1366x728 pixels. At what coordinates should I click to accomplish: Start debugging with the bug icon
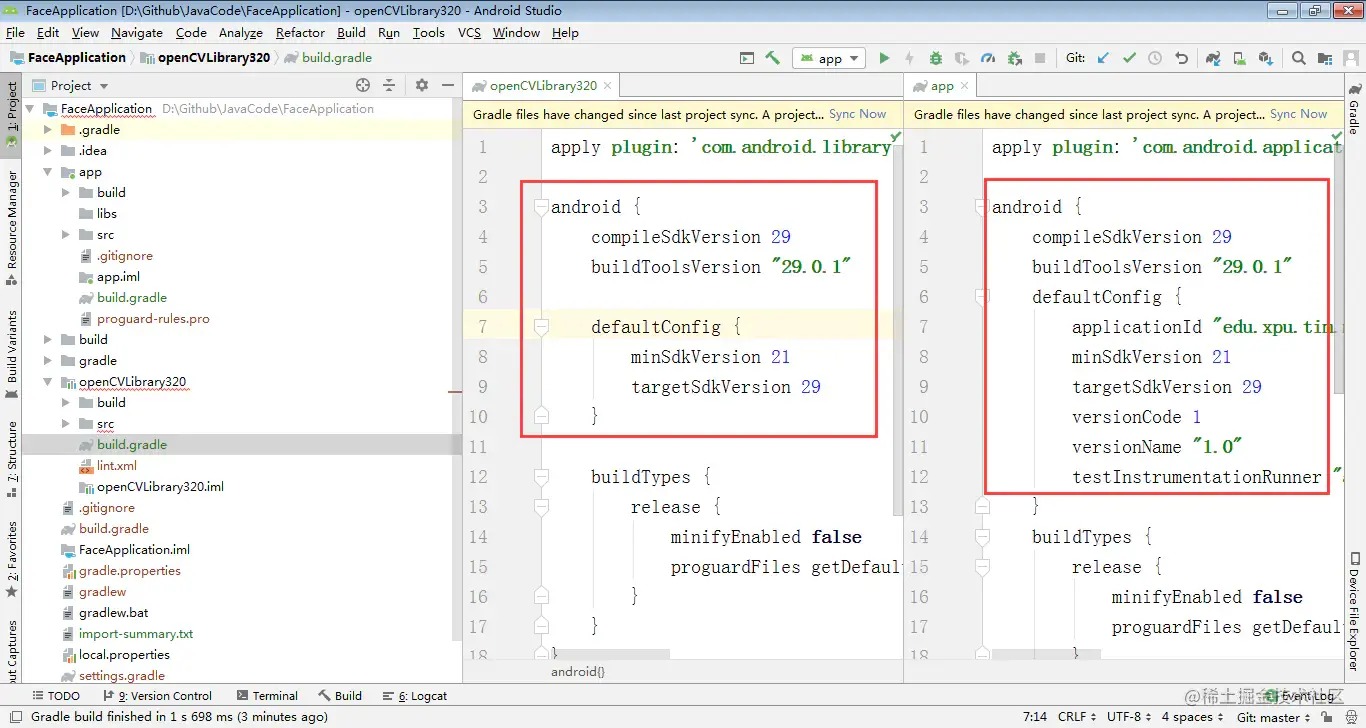tap(936, 58)
